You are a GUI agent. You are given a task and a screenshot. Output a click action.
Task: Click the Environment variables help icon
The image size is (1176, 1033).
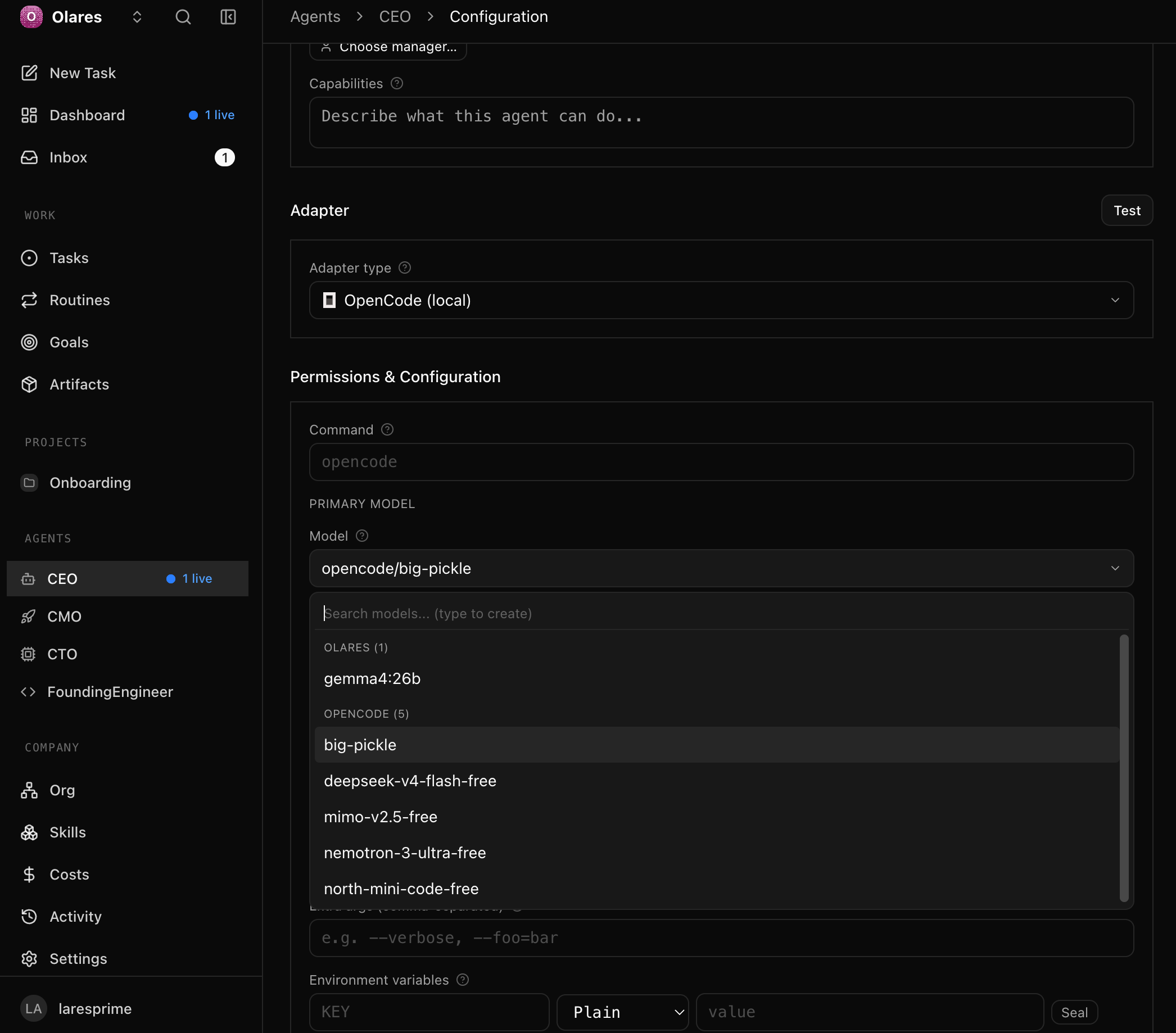pyautogui.click(x=463, y=980)
